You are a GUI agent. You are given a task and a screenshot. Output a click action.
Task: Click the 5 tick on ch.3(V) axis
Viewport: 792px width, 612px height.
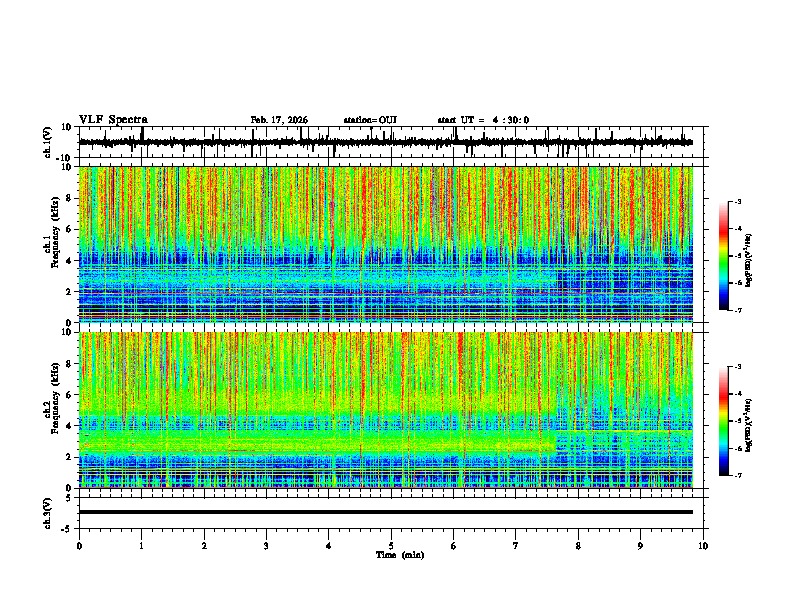coord(69,497)
